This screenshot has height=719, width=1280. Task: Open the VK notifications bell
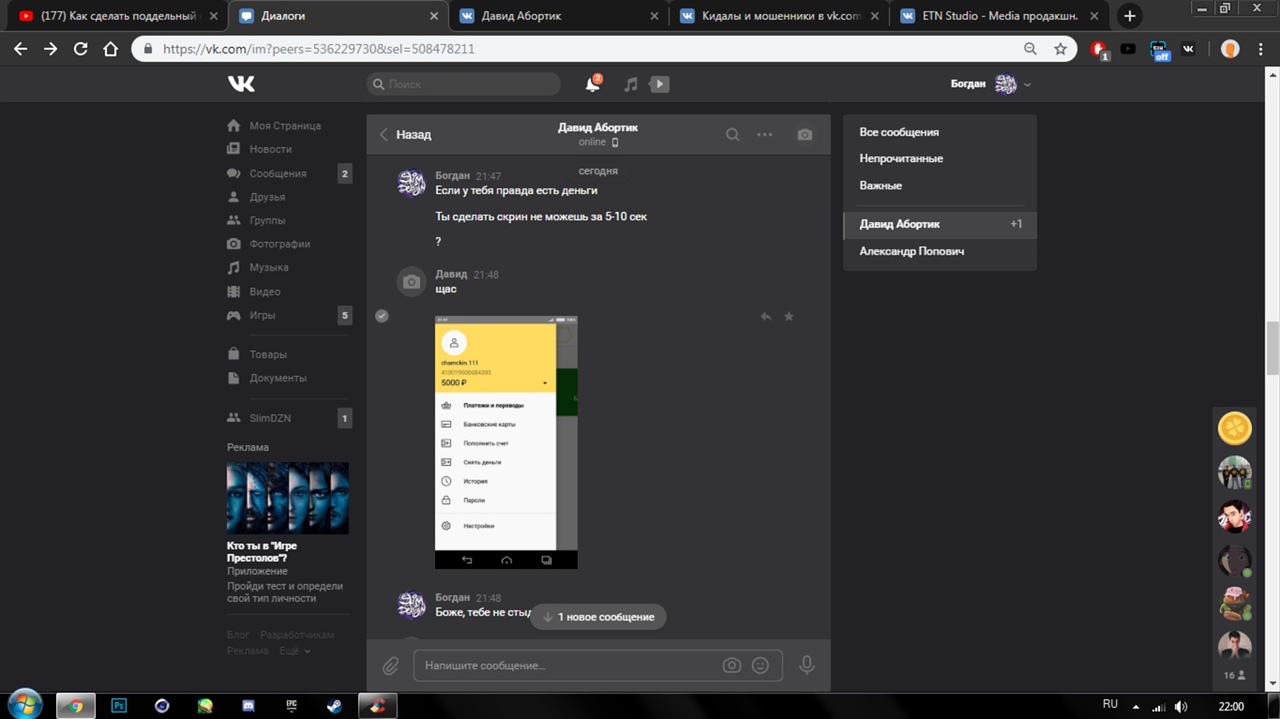(592, 85)
